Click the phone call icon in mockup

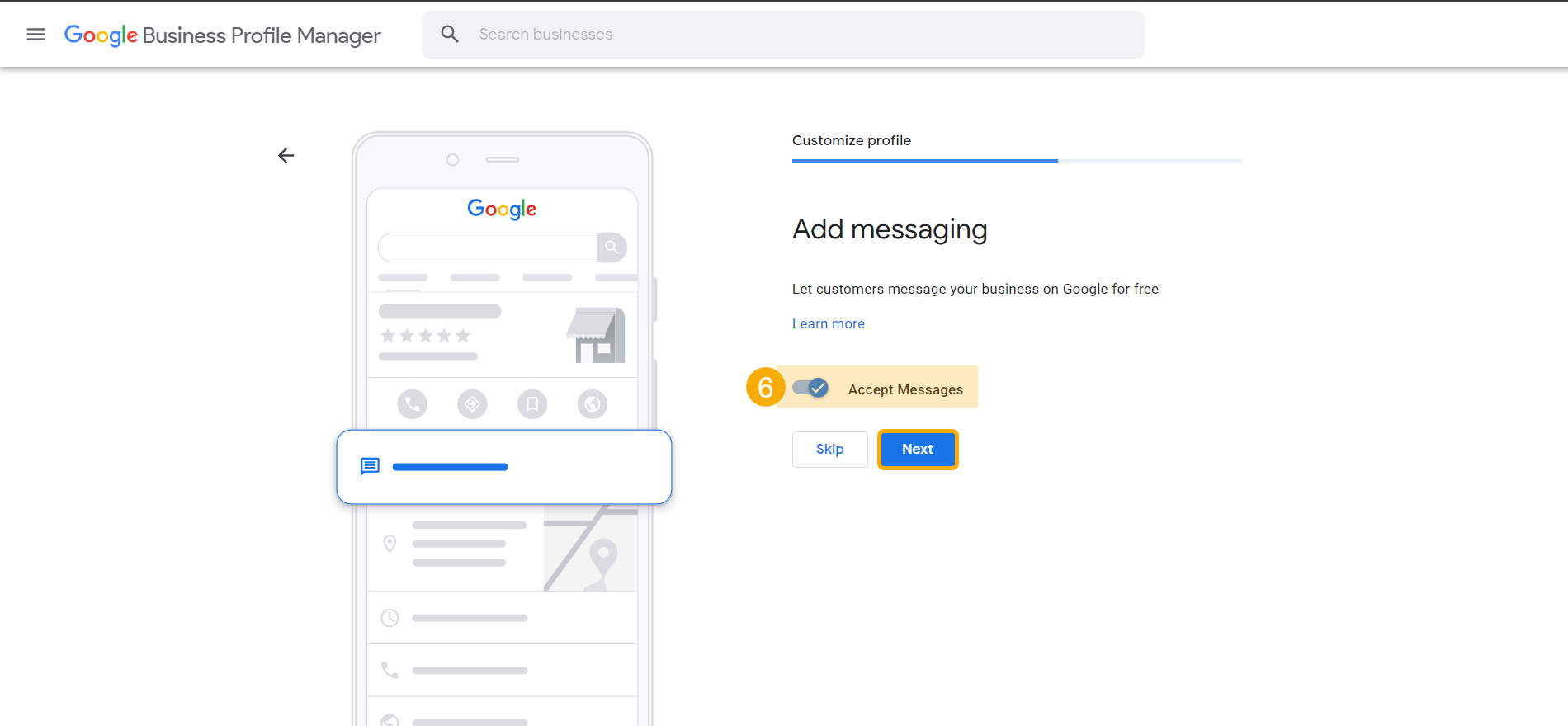click(x=412, y=403)
